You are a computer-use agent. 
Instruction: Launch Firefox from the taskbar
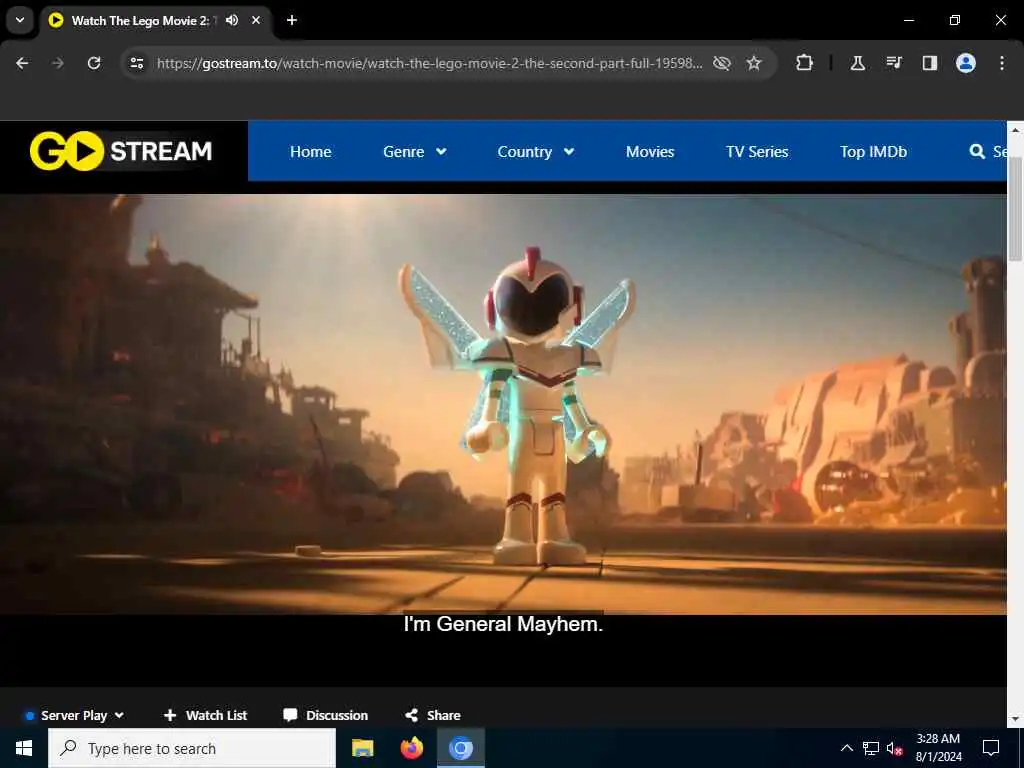(411, 748)
